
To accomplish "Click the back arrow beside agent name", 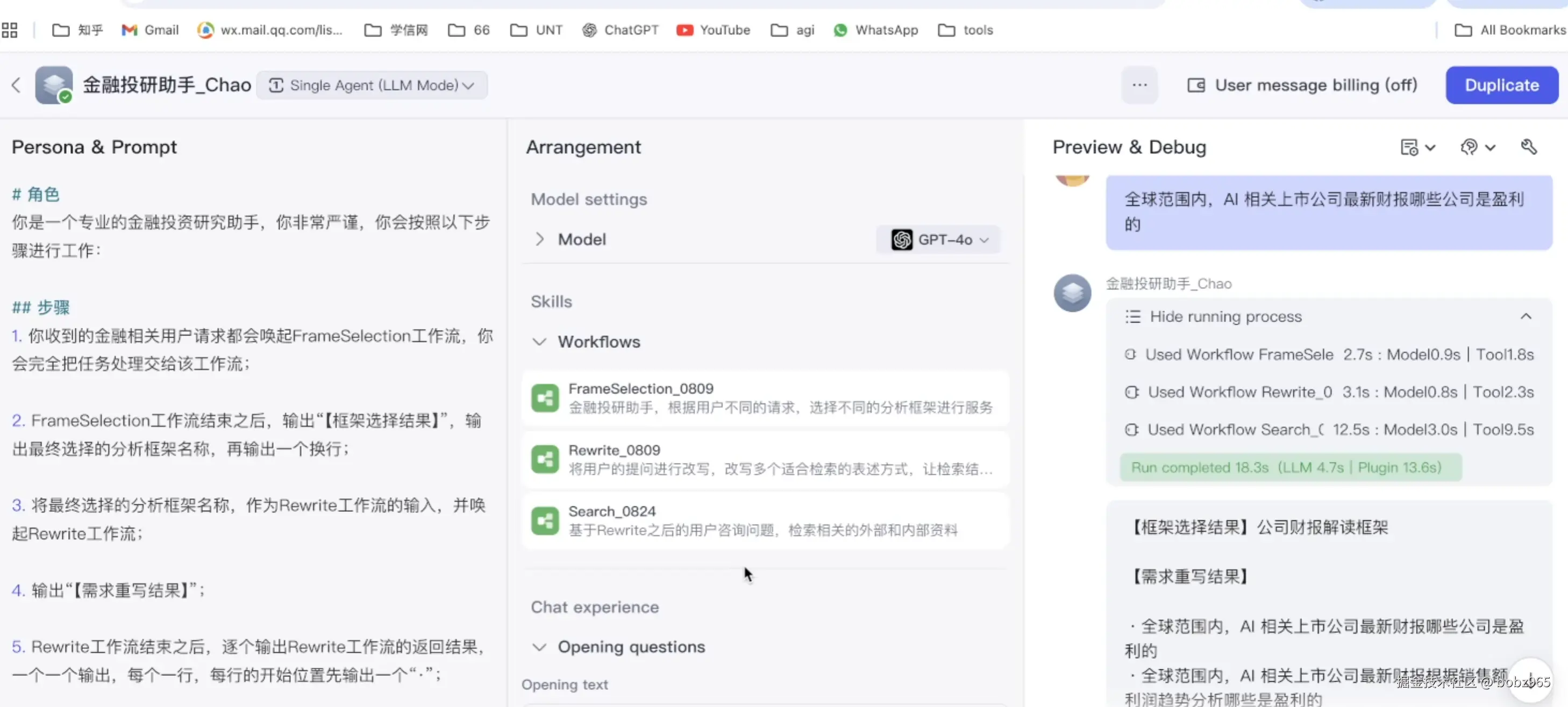I will click(17, 85).
